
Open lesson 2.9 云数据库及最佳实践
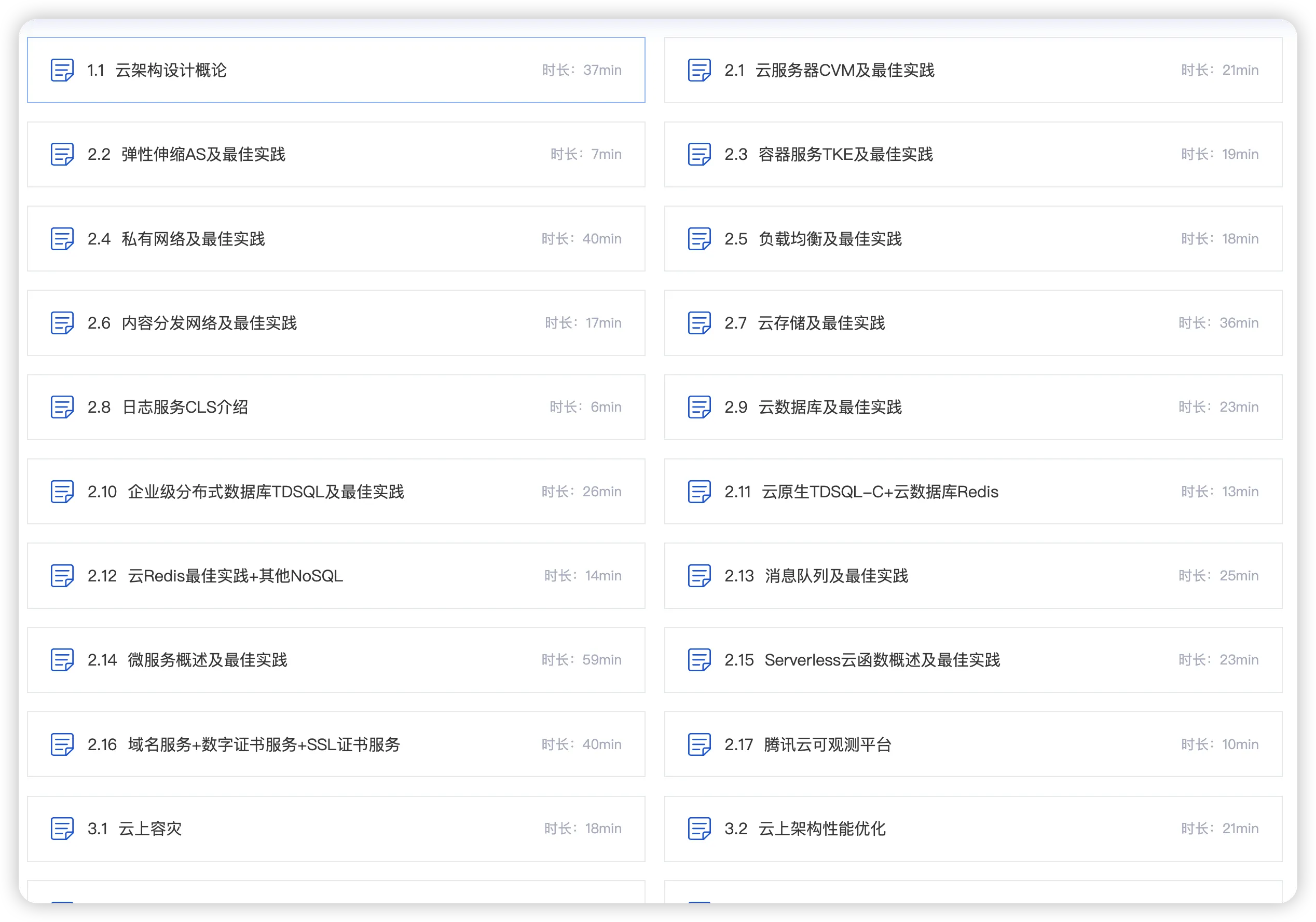[973, 407]
